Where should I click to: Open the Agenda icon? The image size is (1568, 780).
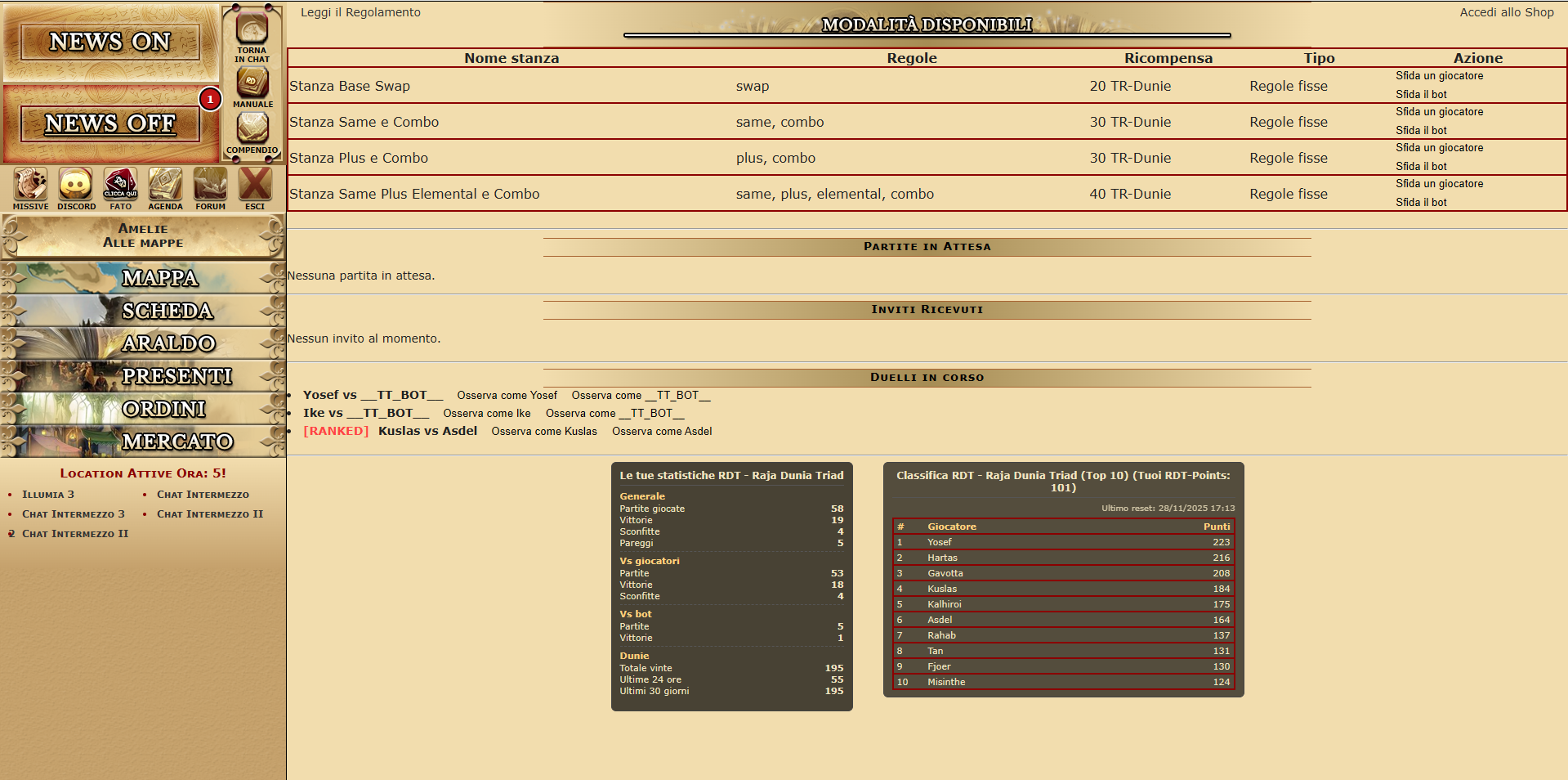[165, 185]
